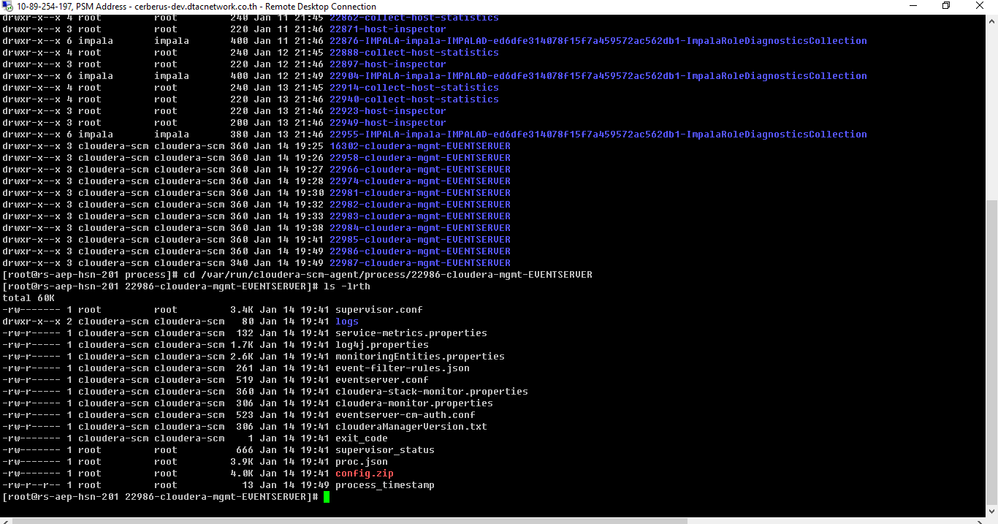998x524 pixels.
Task: Minimize the Remote Desktop Connection window
Action: click(x=913, y=6)
